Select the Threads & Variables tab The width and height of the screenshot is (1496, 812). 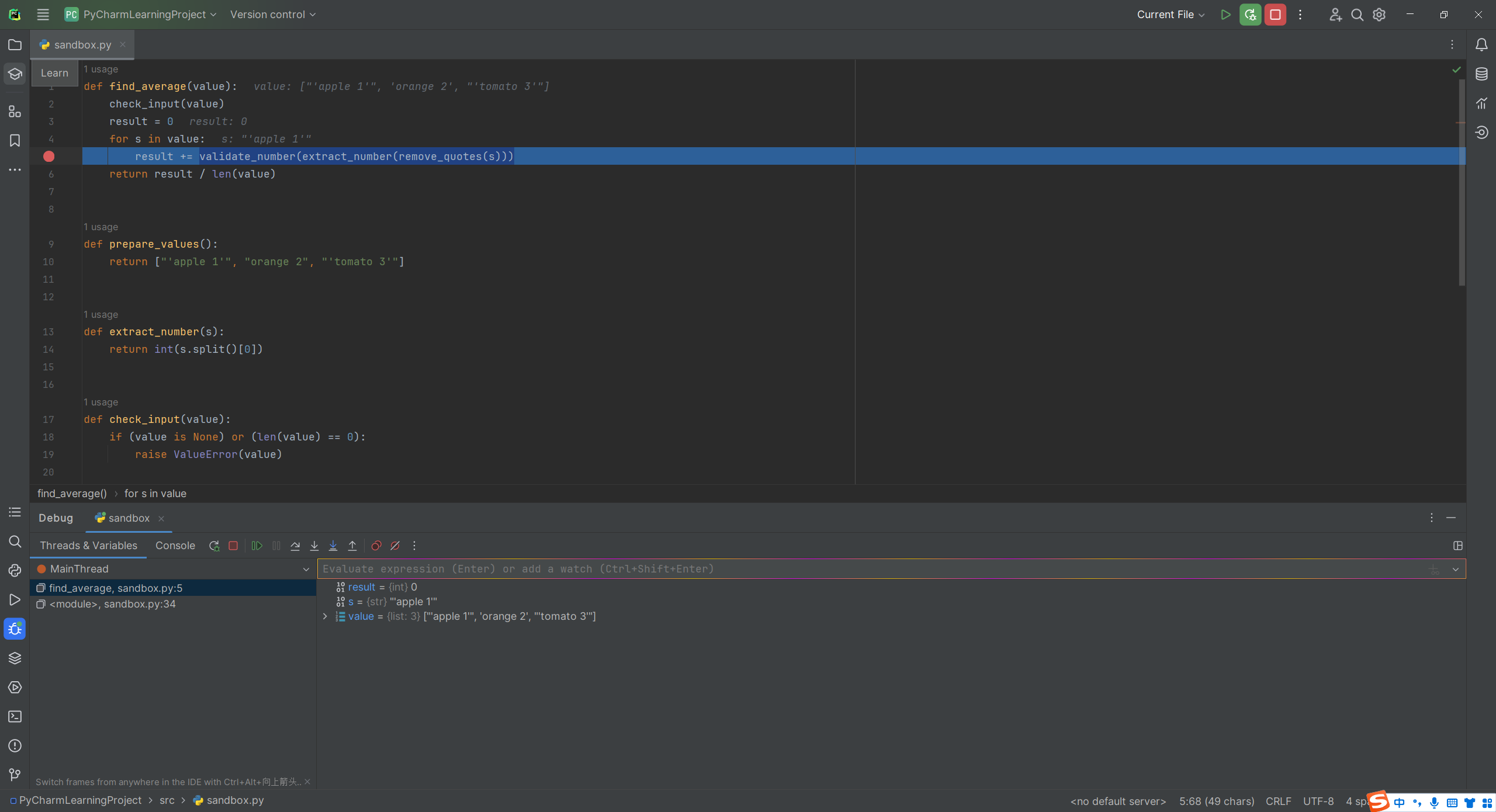[88, 545]
